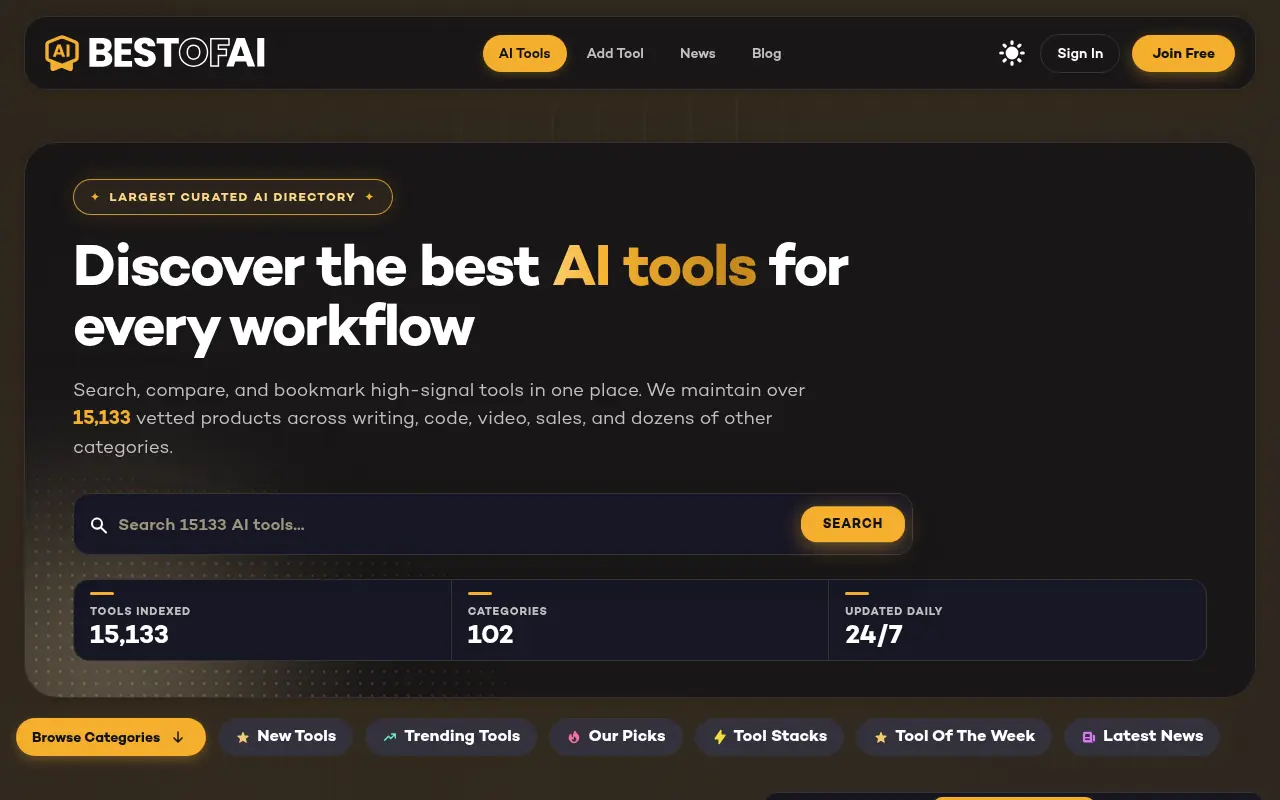Click the yellow SEARCH button
The height and width of the screenshot is (800, 1280).
tap(853, 524)
